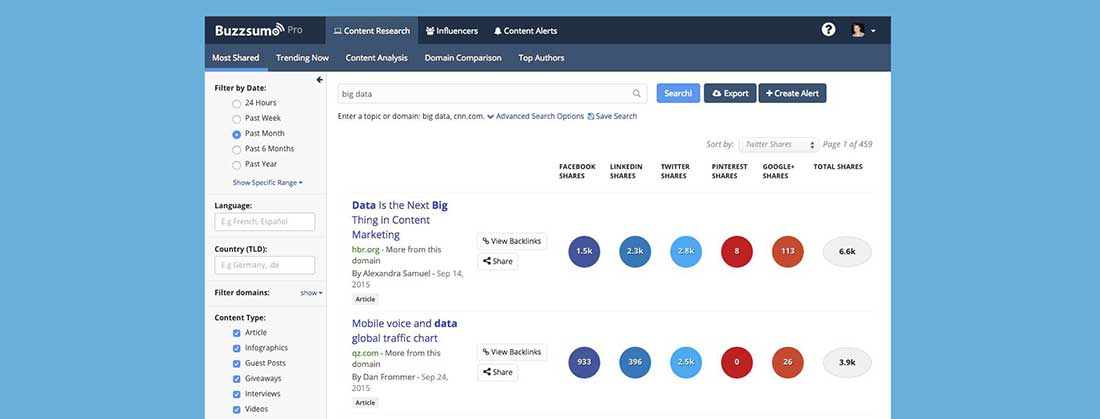Switch to Domain Comparison subtab
This screenshot has width=1100, height=419.
click(x=463, y=58)
